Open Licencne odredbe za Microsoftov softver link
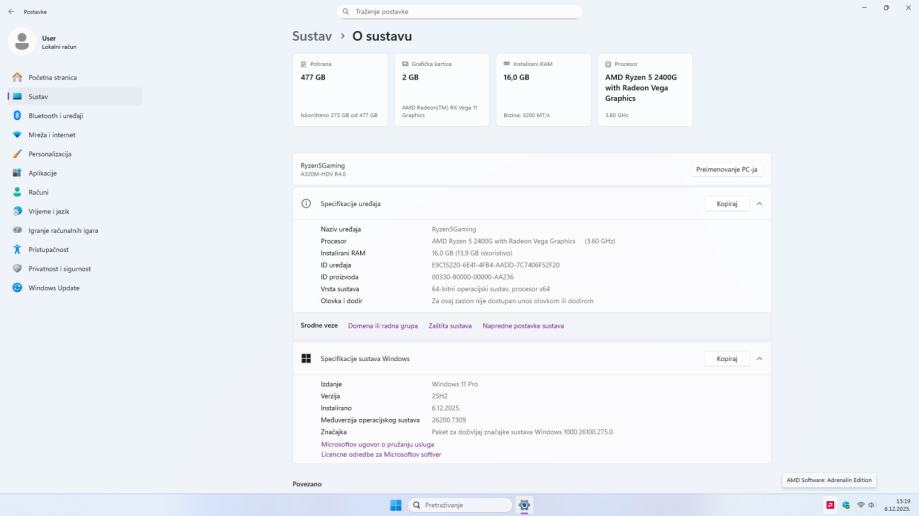 pos(381,454)
